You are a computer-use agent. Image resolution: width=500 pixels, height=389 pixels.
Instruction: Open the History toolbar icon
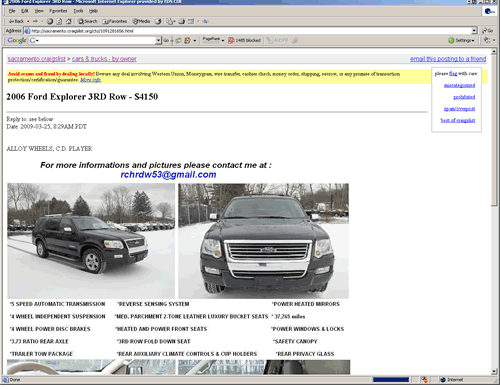pos(158,21)
